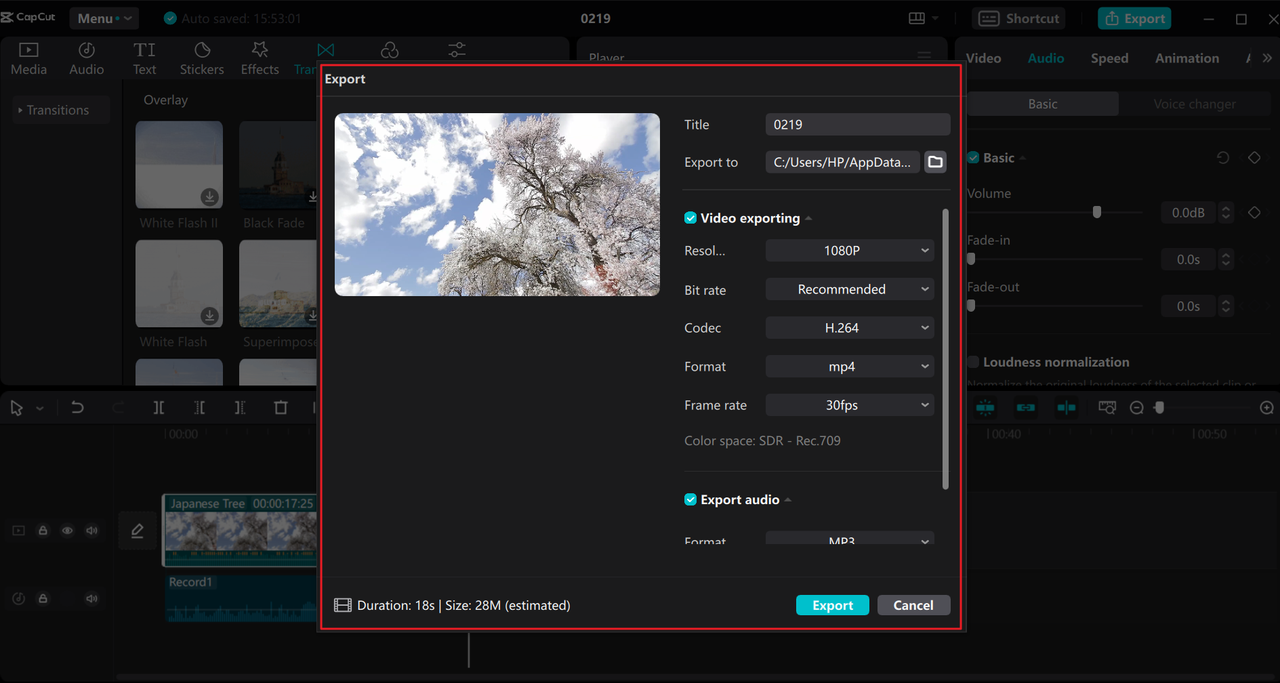
Task: Click the preview axis icon
Action: (1066, 408)
